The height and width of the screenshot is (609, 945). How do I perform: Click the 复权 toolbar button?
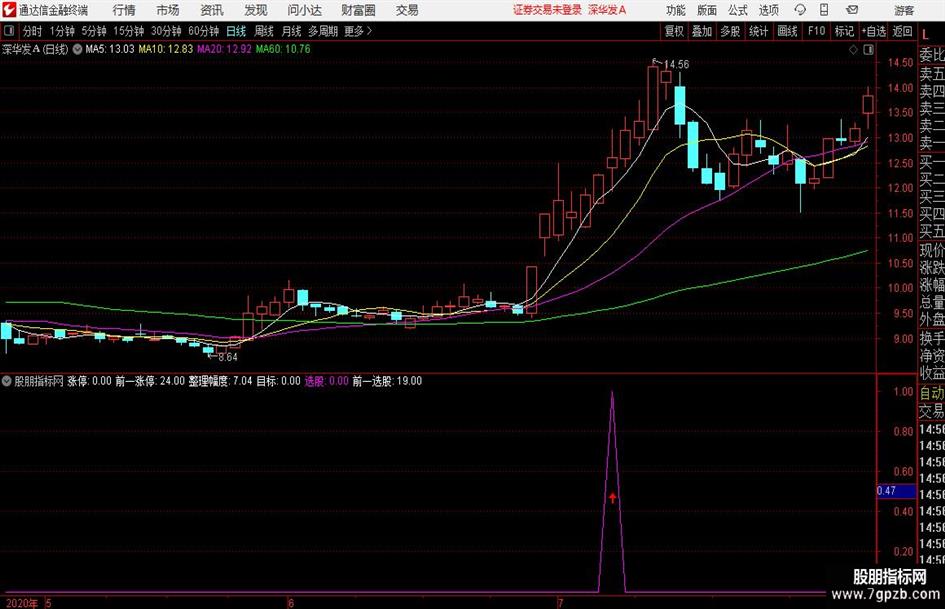[x=674, y=31]
